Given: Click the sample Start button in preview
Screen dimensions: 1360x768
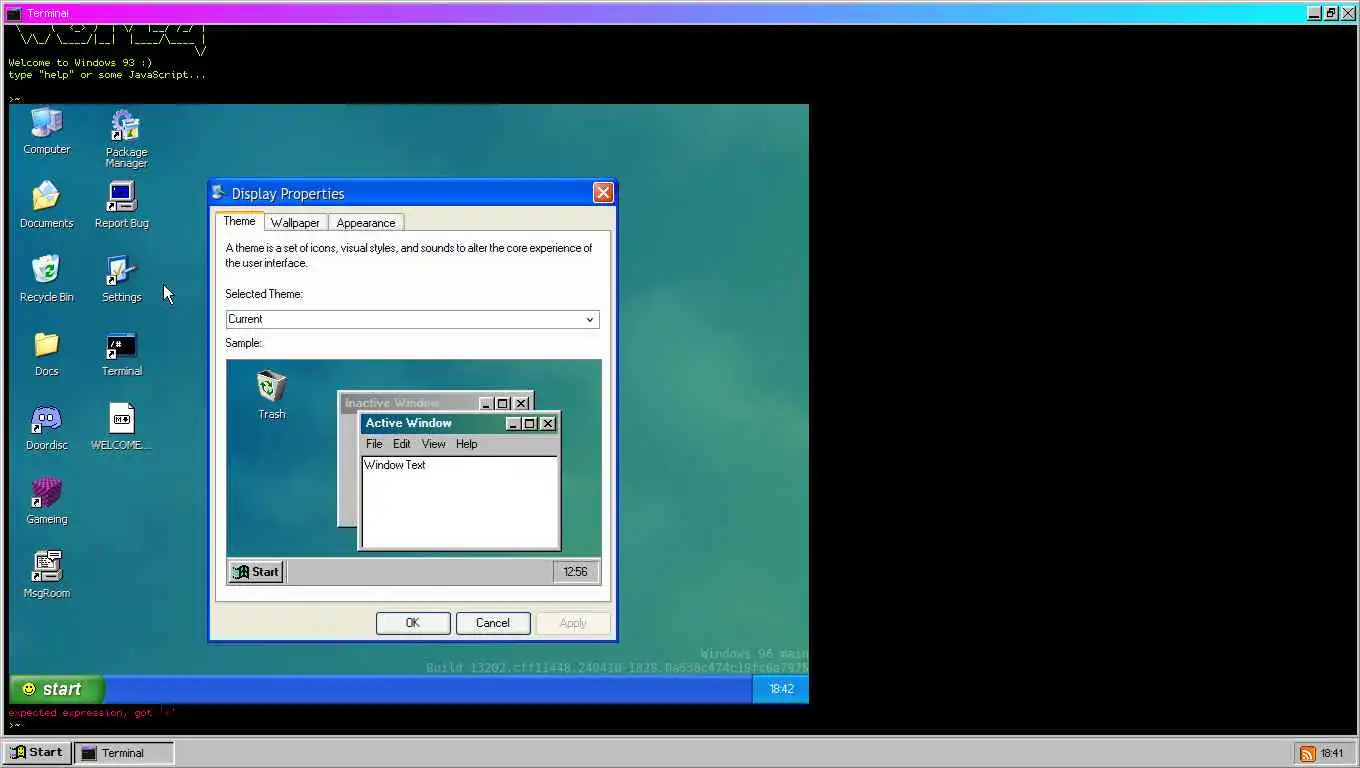Looking at the screenshot, I should pyautogui.click(x=256, y=572).
